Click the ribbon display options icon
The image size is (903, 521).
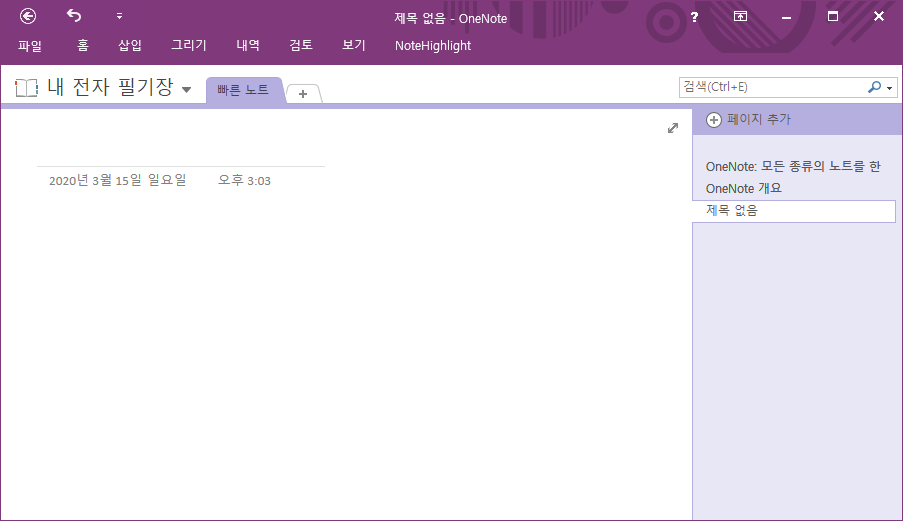740,16
